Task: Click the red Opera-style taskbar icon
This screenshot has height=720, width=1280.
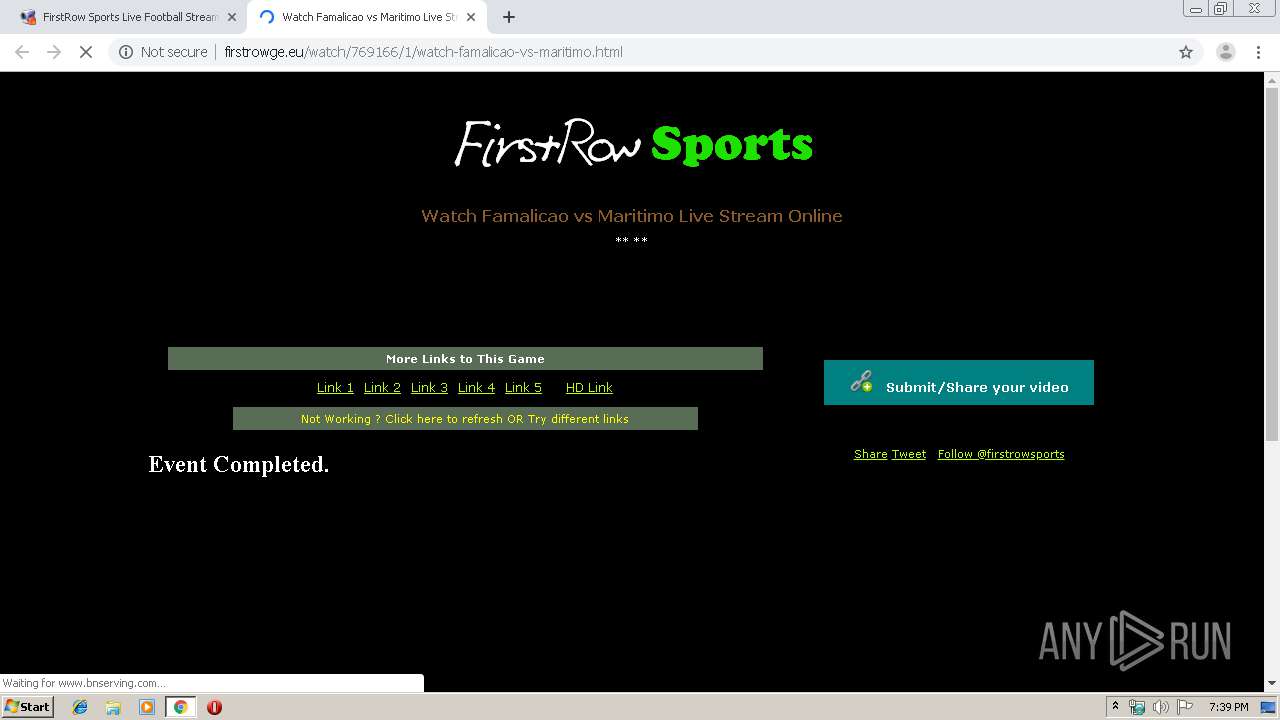Action: 214,707
